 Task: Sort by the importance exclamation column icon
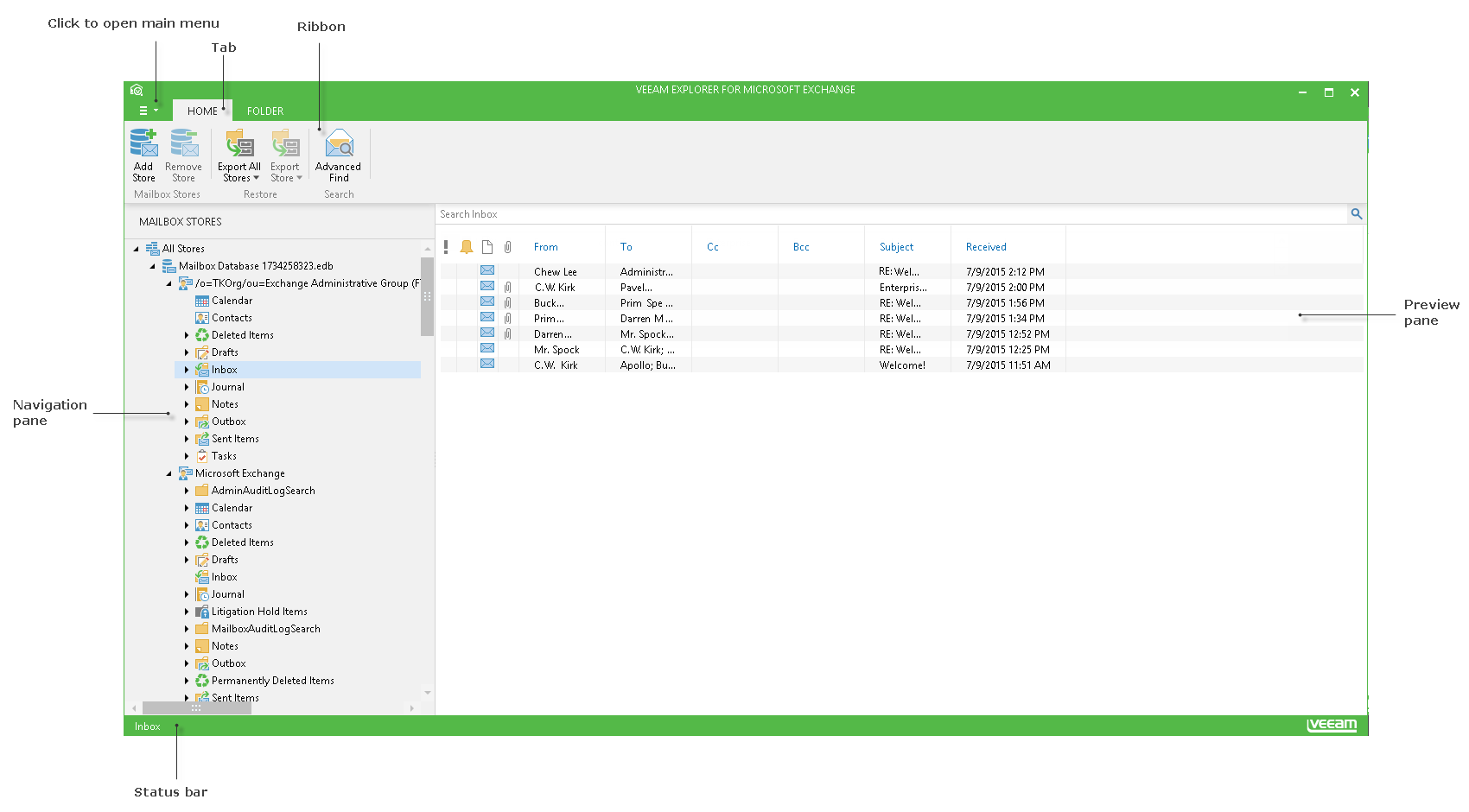(x=446, y=247)
